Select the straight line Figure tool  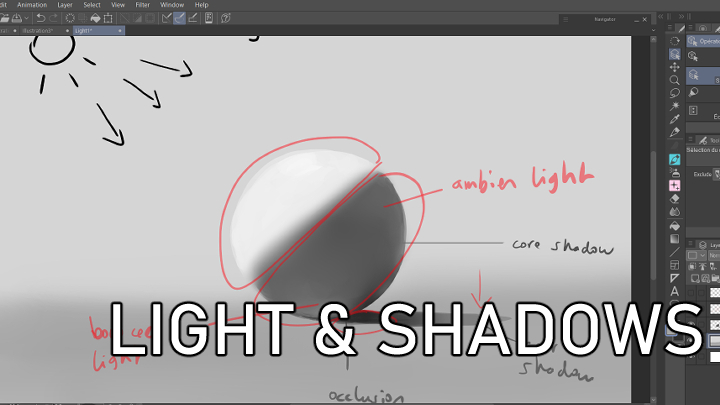675,252
